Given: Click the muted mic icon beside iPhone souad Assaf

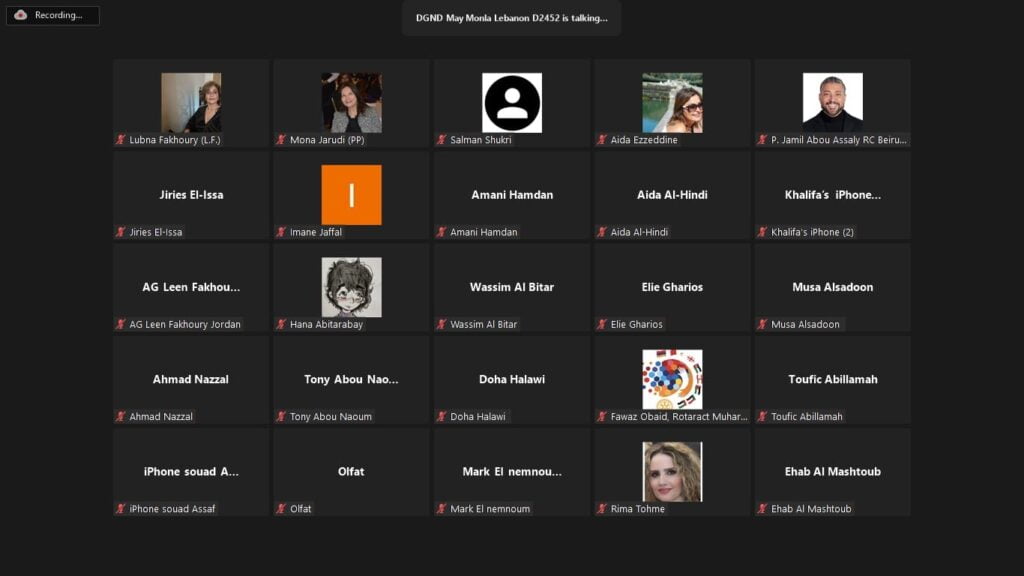Looking at the screenshot, I should (x=121, y=509).
